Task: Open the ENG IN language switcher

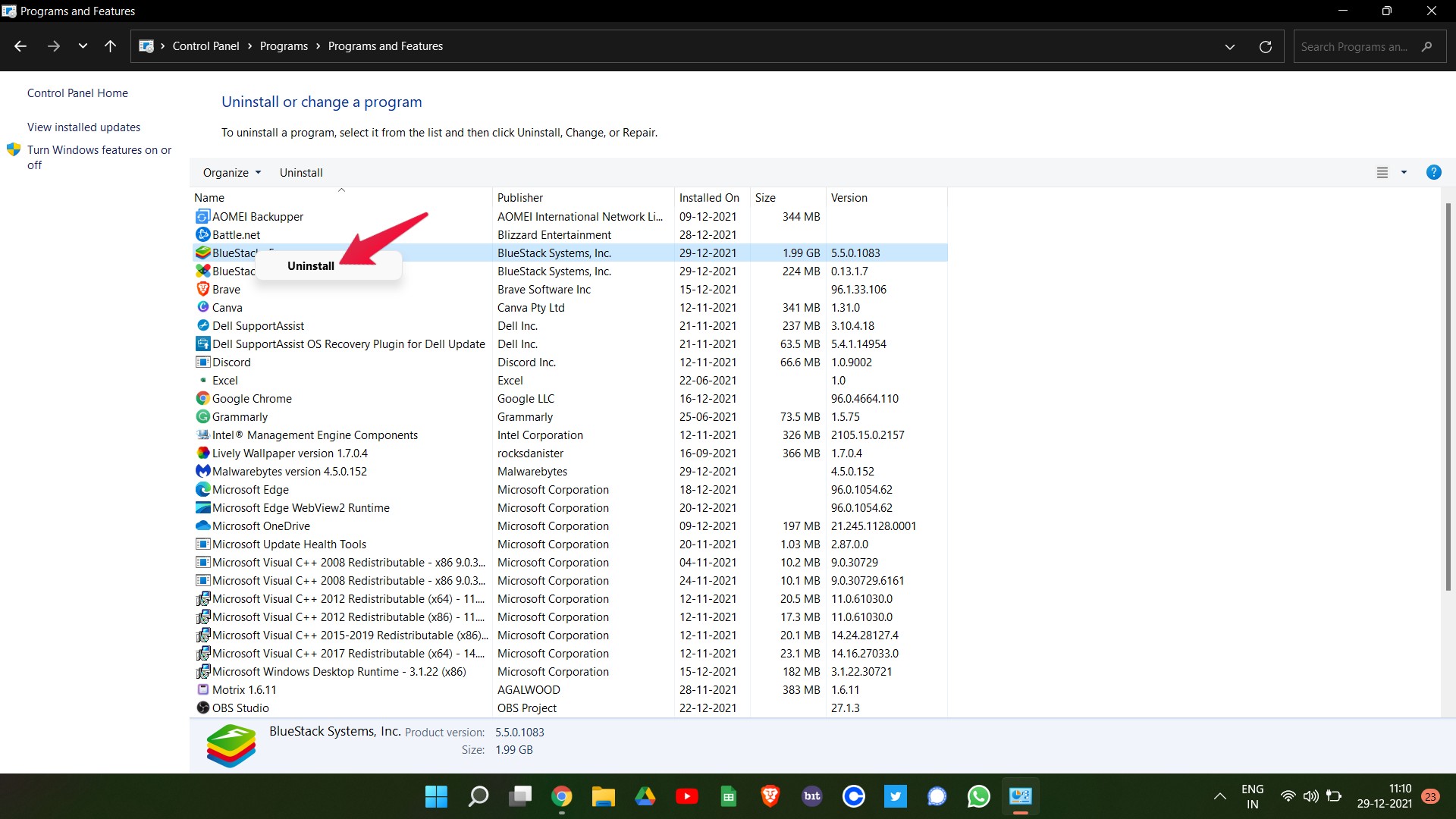Action: click(x=1252, y=796)
